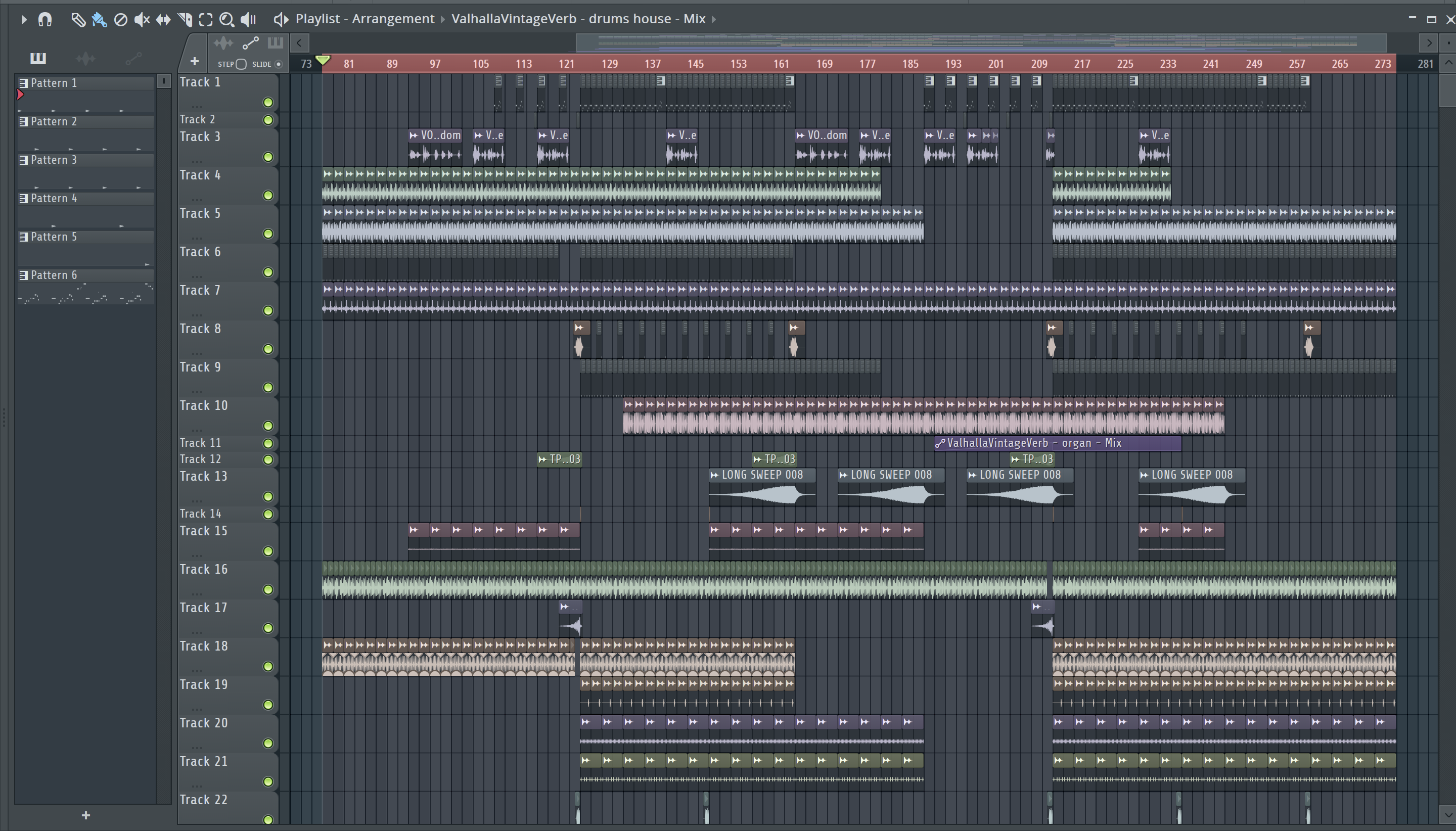Screen dimensions: 1456x831
Task: Open Track 19 options dots
Action: click(198, 709)
